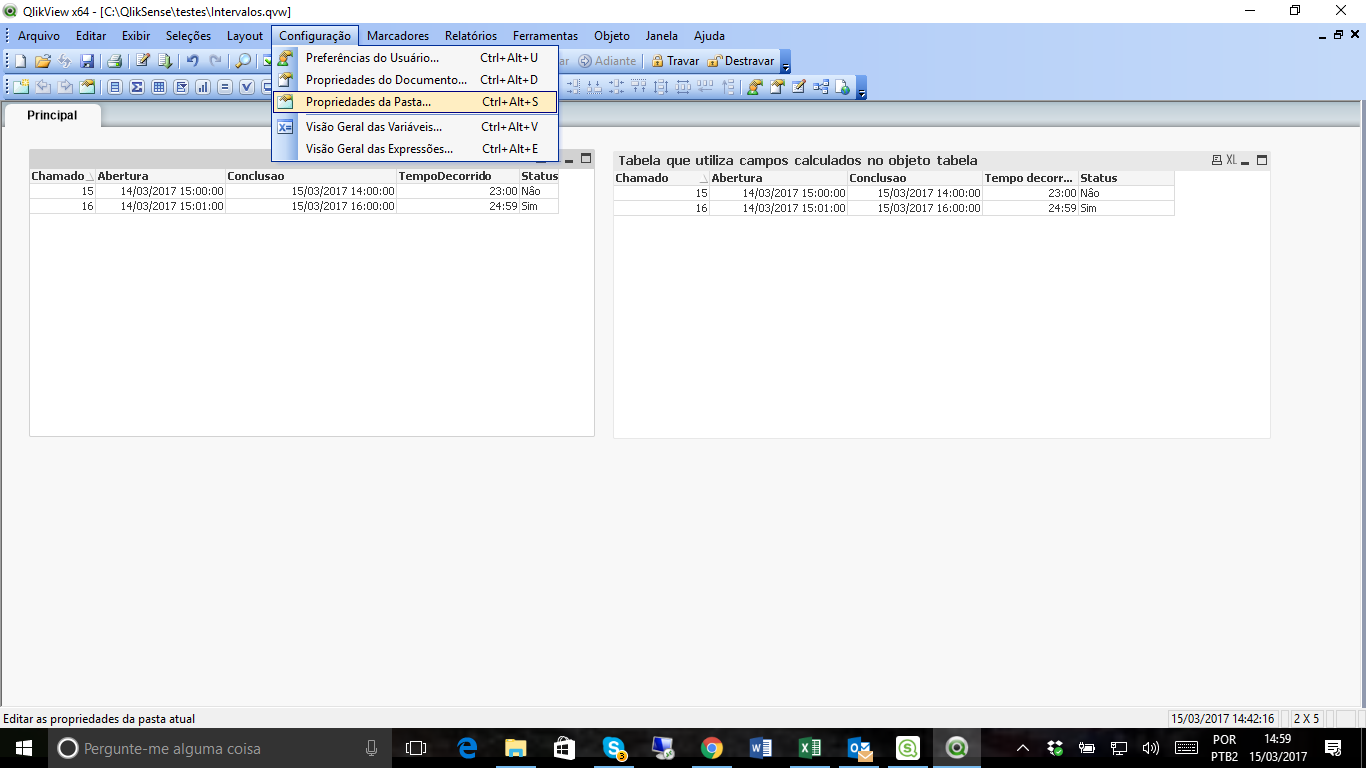Select the 24:59 cell in left table
The width and height of the screenshot is (1366, 768).
[457, 206]
